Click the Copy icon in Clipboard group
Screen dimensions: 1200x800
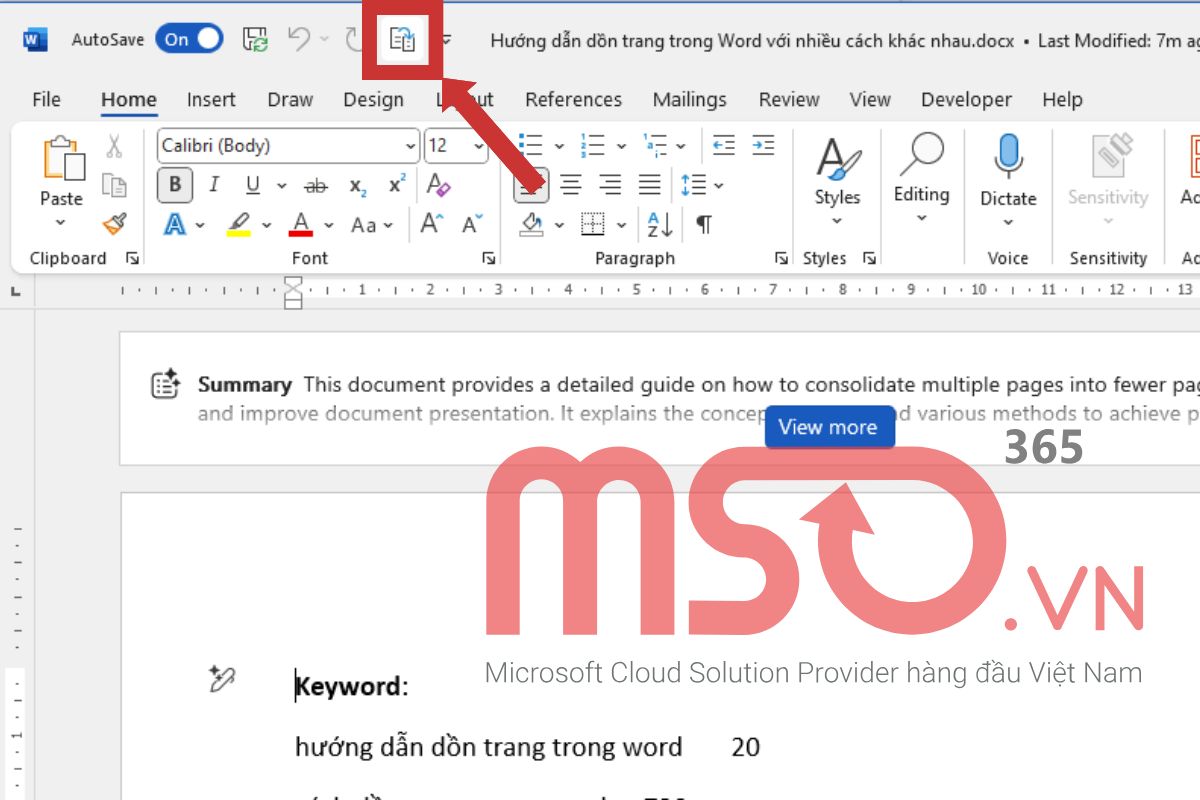114,185
